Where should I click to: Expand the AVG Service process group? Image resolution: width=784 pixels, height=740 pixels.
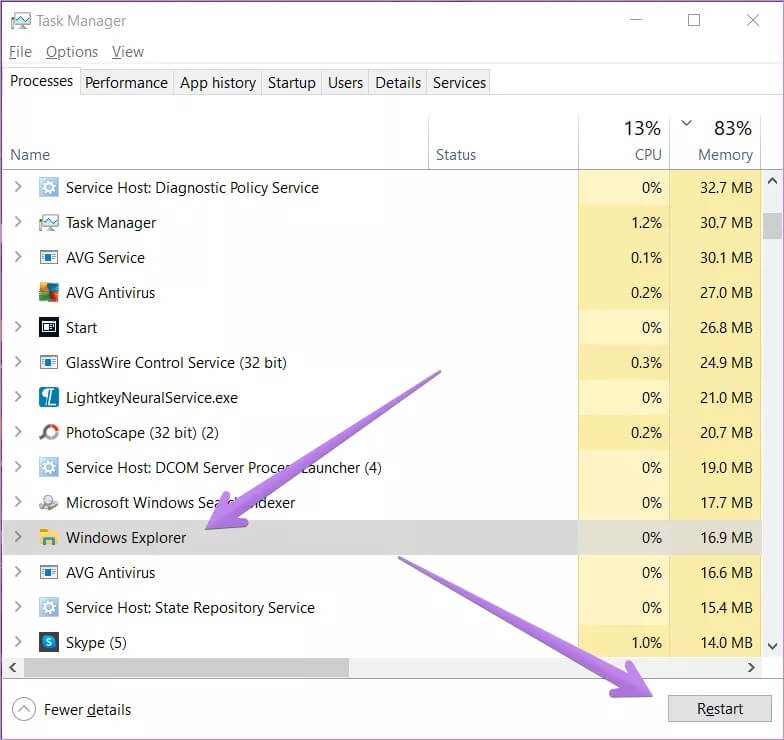(x=18, y=257)
